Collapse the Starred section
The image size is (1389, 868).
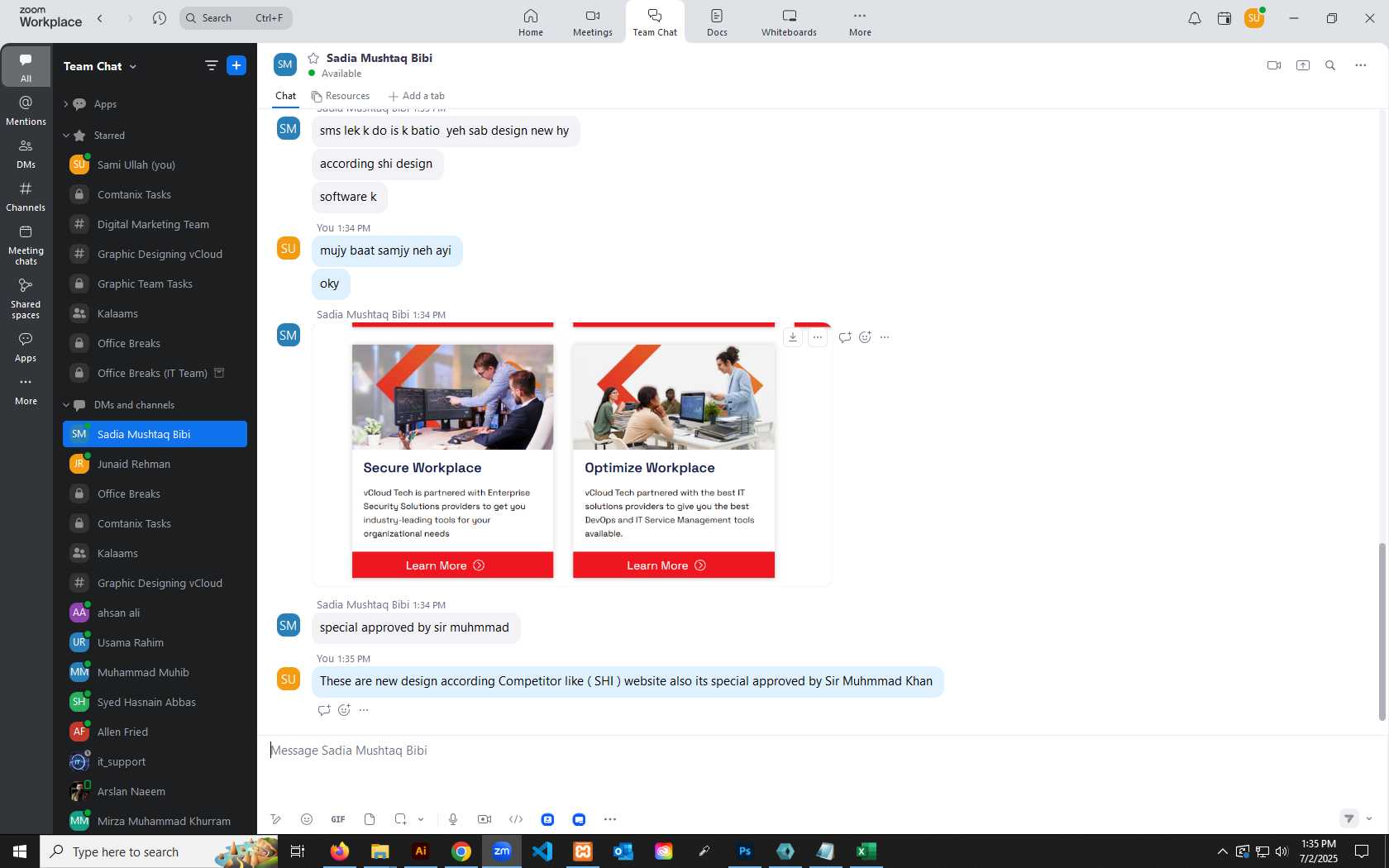pyautogui.click(x=65, y=136)
